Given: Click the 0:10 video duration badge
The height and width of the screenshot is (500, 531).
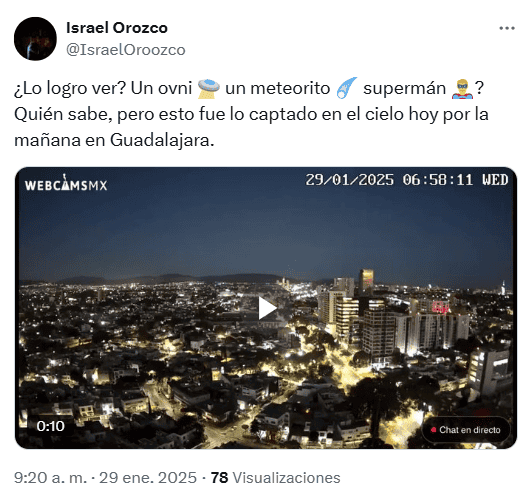Looking at the screenshot, I should (x=50, y=426).
